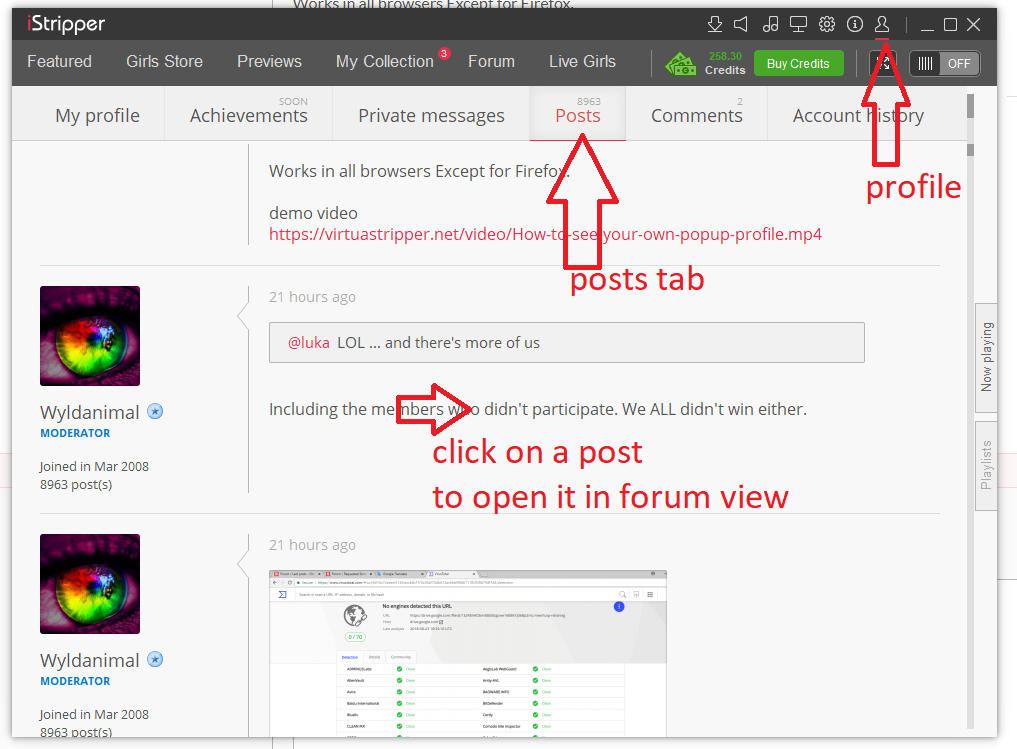
Task: Click the green cash credits icon
Action: (x=681, y=63)
